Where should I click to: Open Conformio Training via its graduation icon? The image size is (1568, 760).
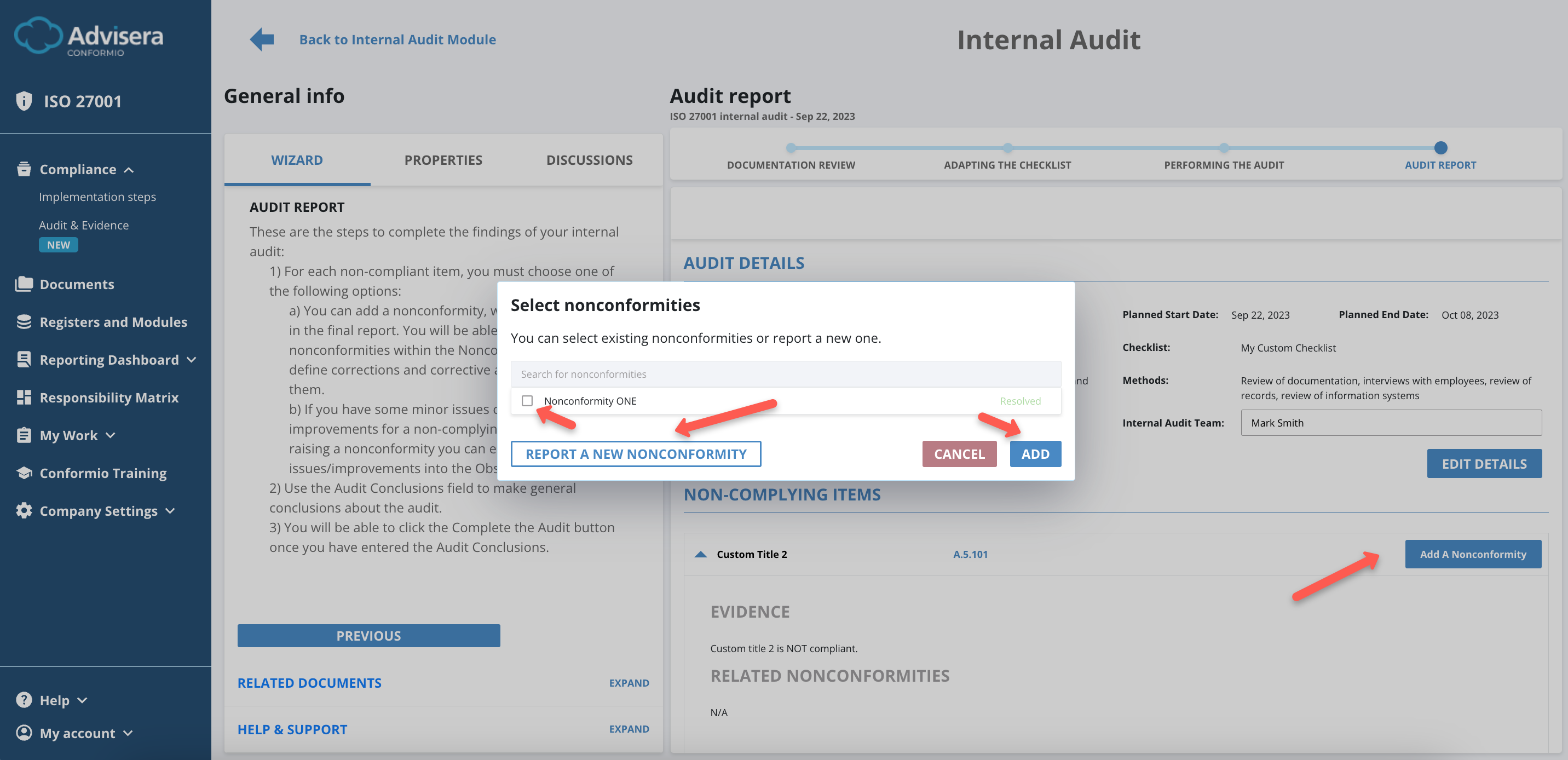pos(24,473)
